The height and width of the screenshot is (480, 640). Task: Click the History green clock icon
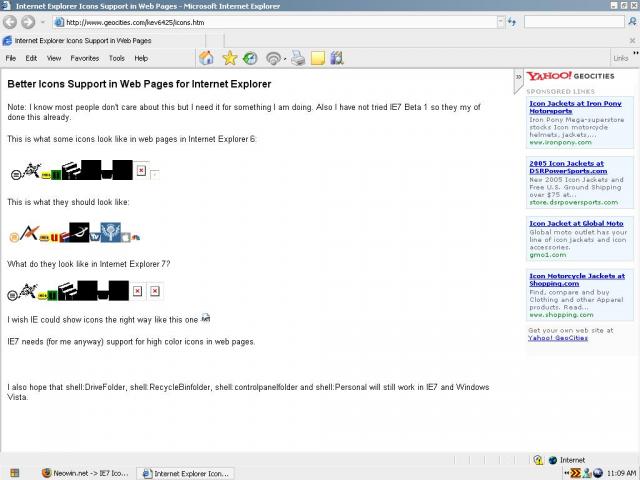(x=250, y=58)
